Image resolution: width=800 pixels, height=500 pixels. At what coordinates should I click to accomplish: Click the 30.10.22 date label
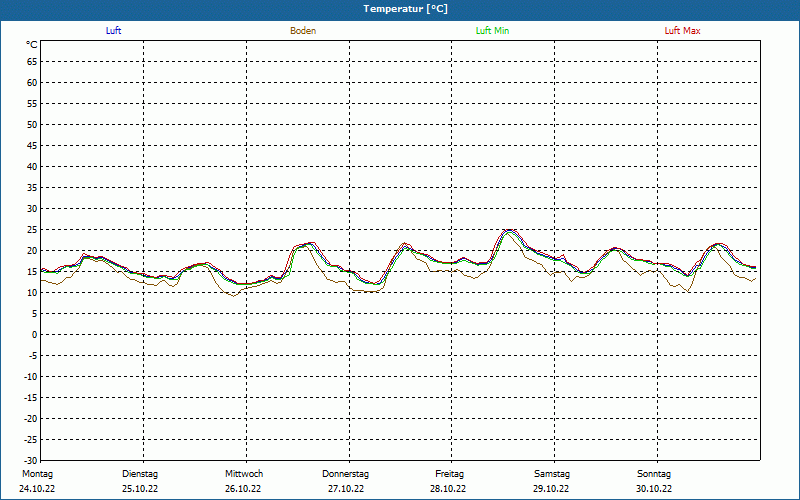tap(654, 489)
